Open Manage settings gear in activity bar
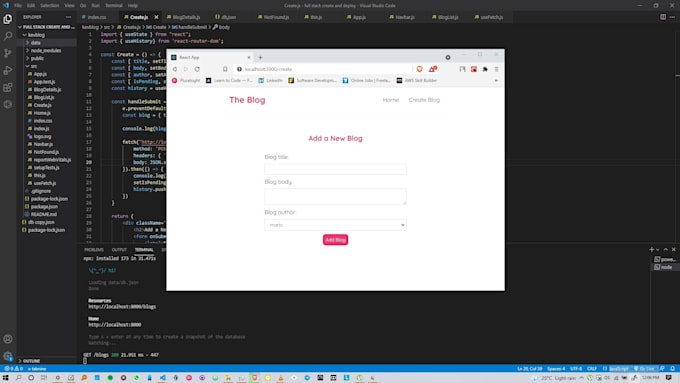The height and width of the screenshot is (383, 680). pos(8,357)
